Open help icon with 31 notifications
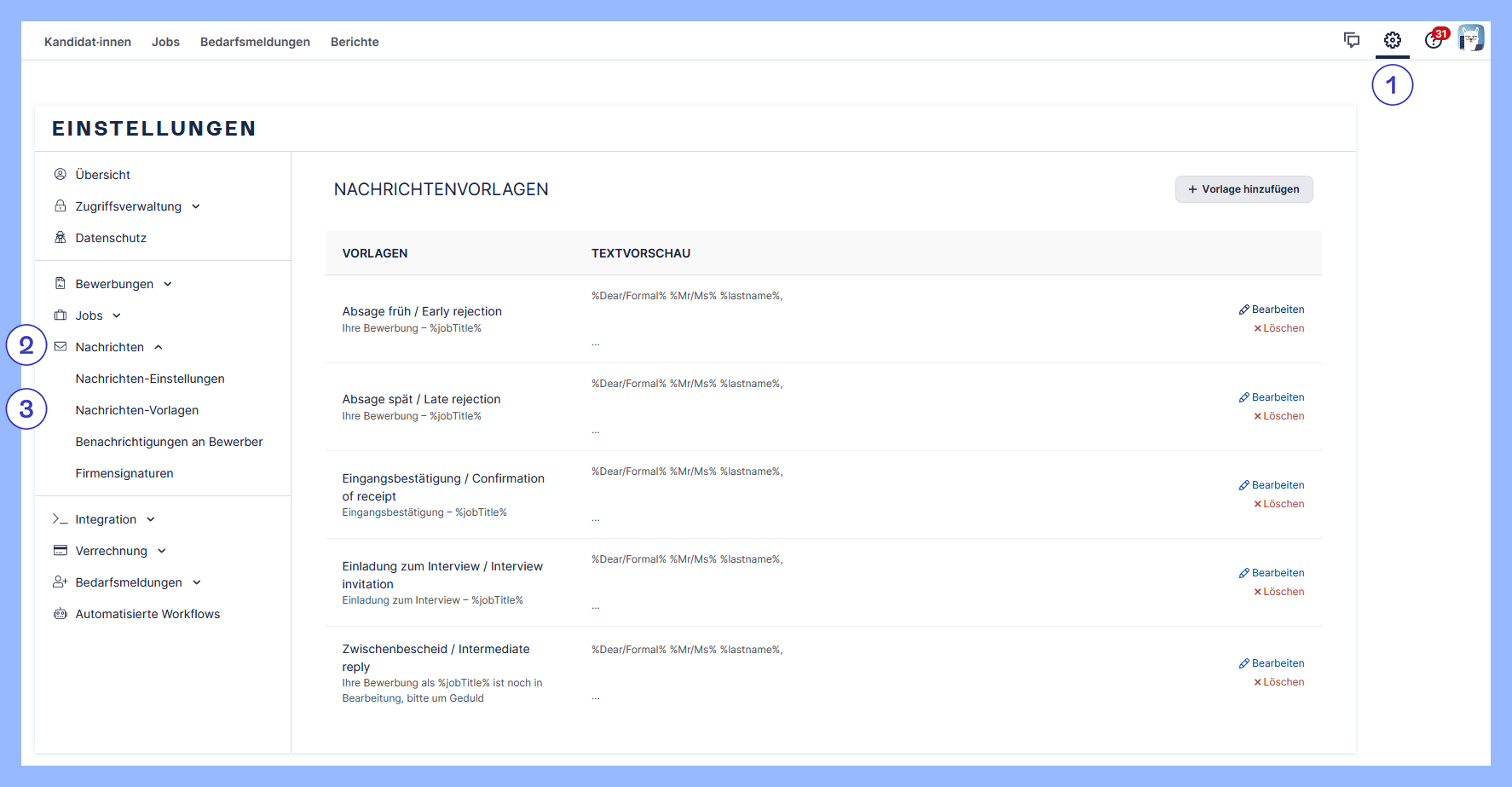The width and height of the screenshot is (1512, 787). (1434, 40)
